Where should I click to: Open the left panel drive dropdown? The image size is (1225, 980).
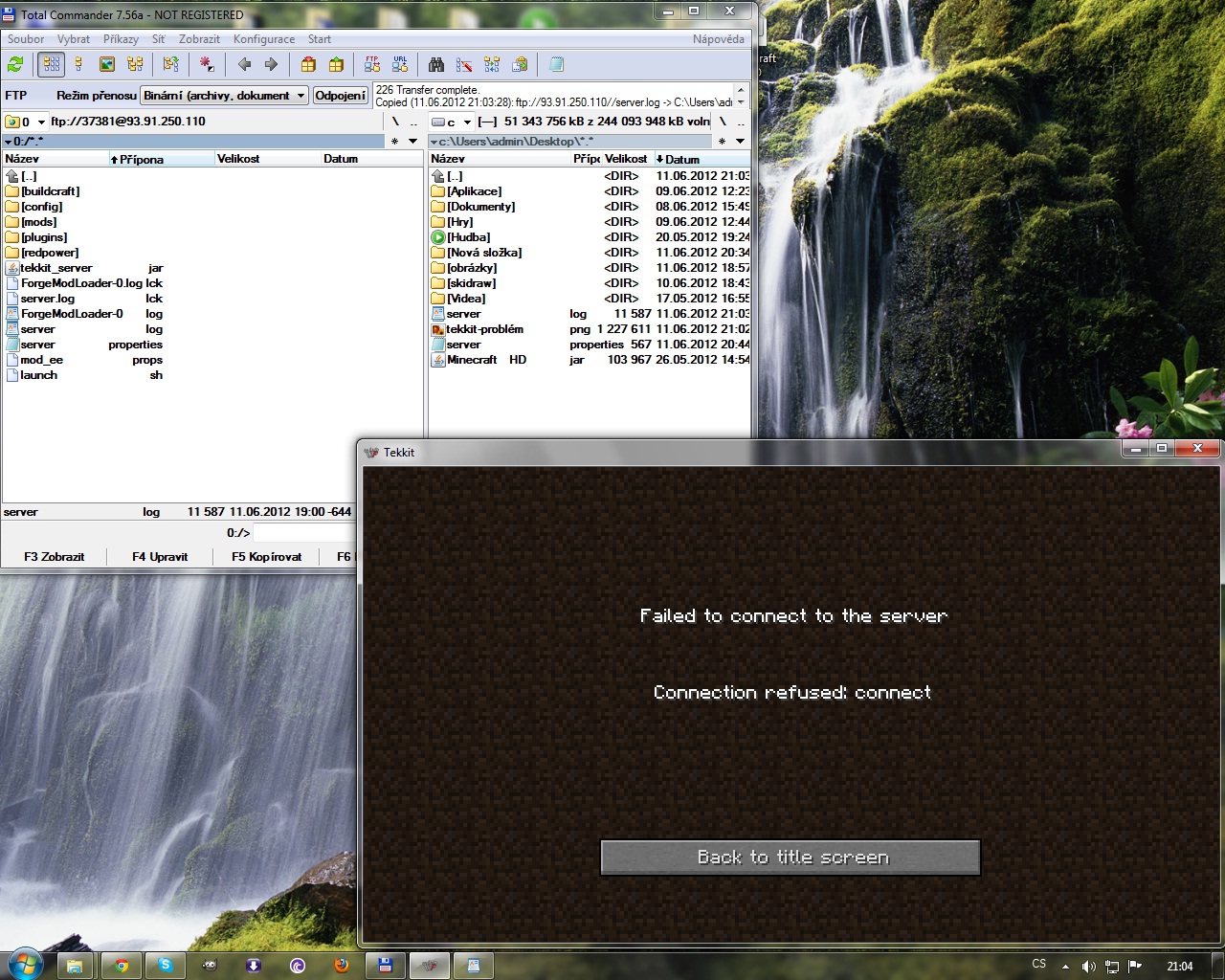click(x=26, y=122)
